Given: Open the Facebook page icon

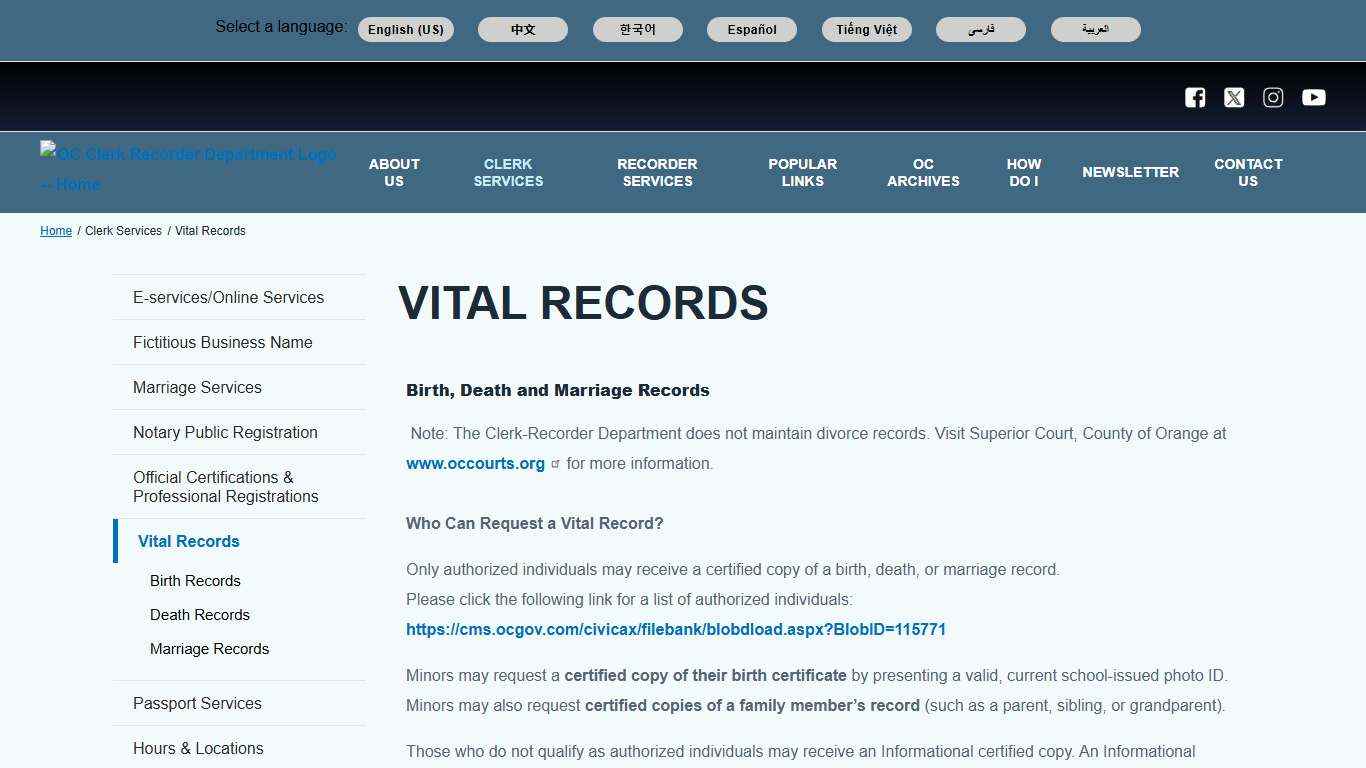Looking at the screenshot, I should click(x=1194, y=97).
